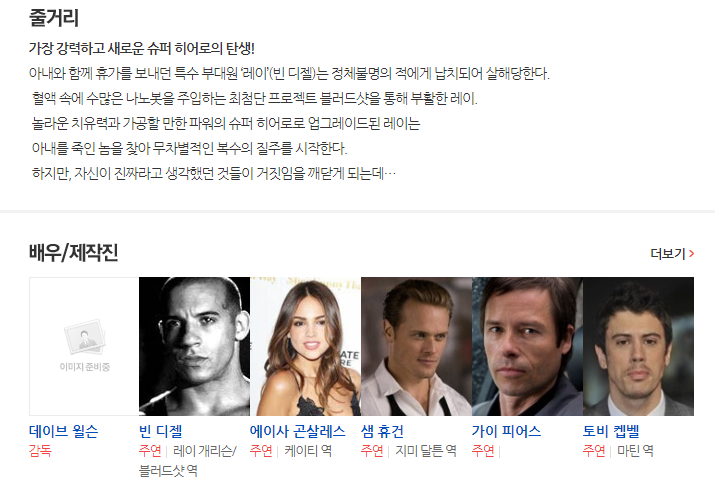Click the 이미지 준비중 placeholder image icon

coord(85,337)
